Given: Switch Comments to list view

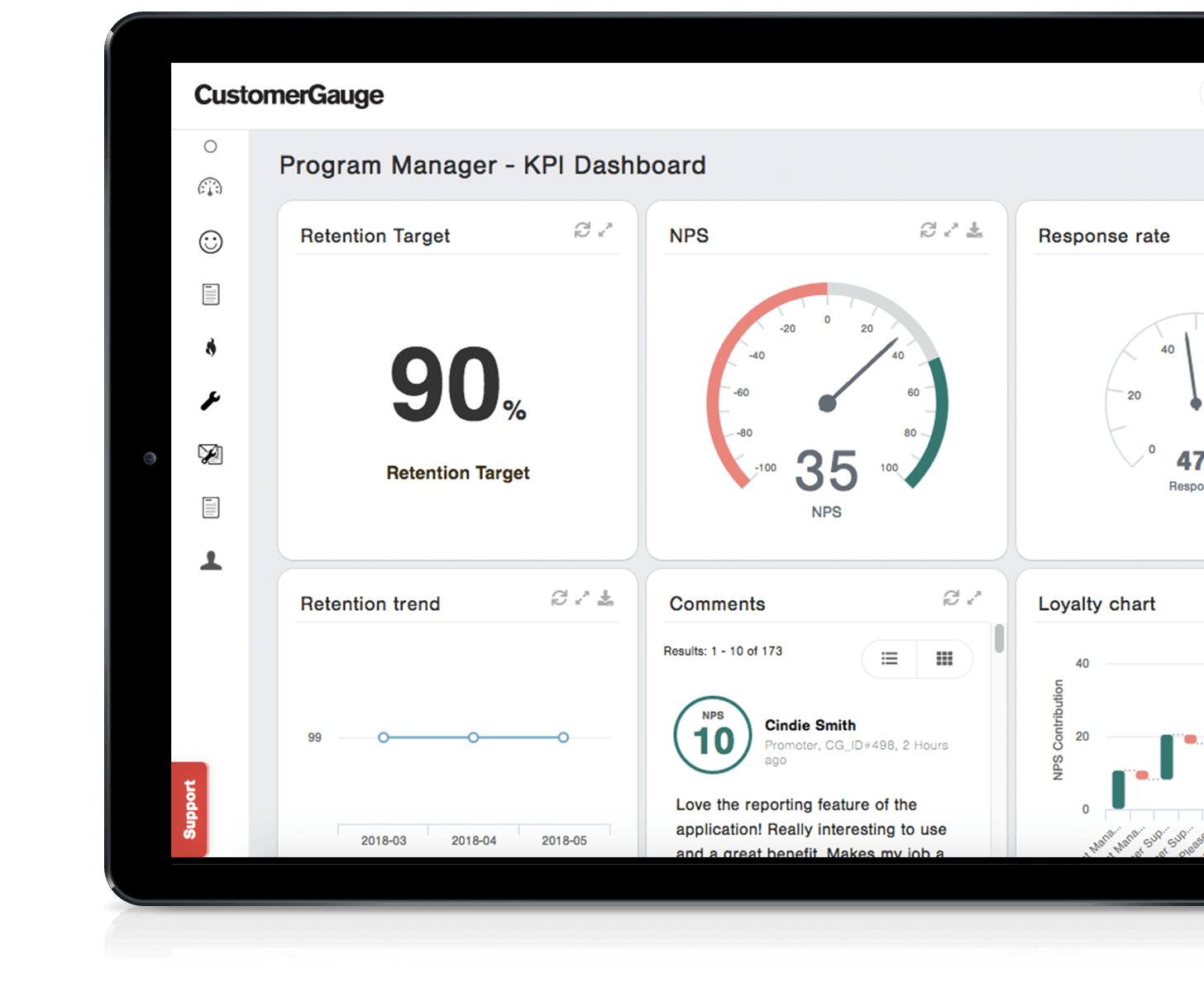Looking at the screenshot, I should point(890,659).
